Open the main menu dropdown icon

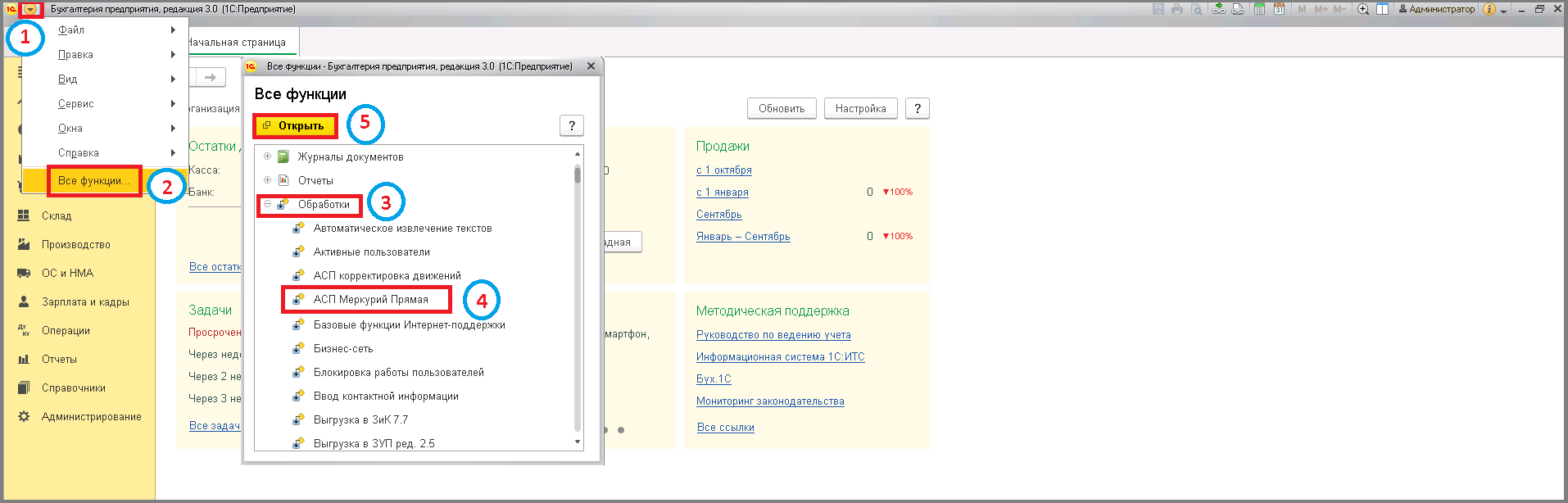click(30, 9)
